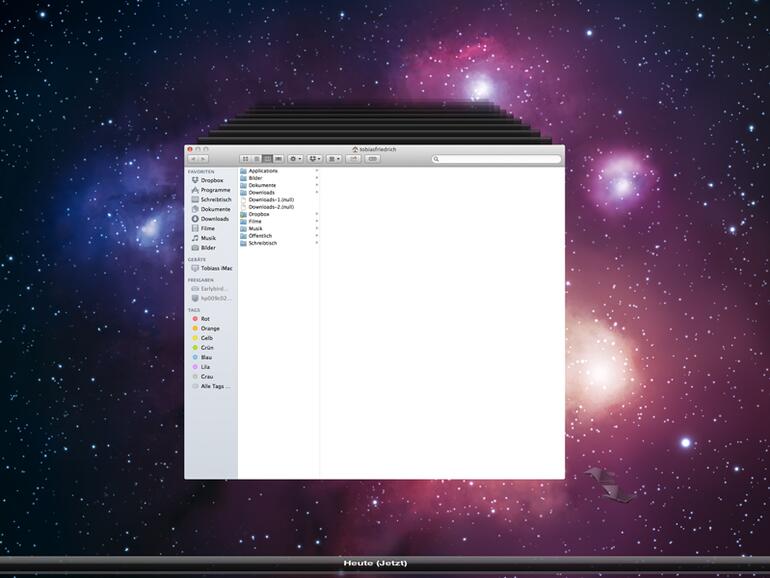Select the Dokumente folder in the column
The height and width of the screenshot is (578, 770).
click(x=279, y=186)
